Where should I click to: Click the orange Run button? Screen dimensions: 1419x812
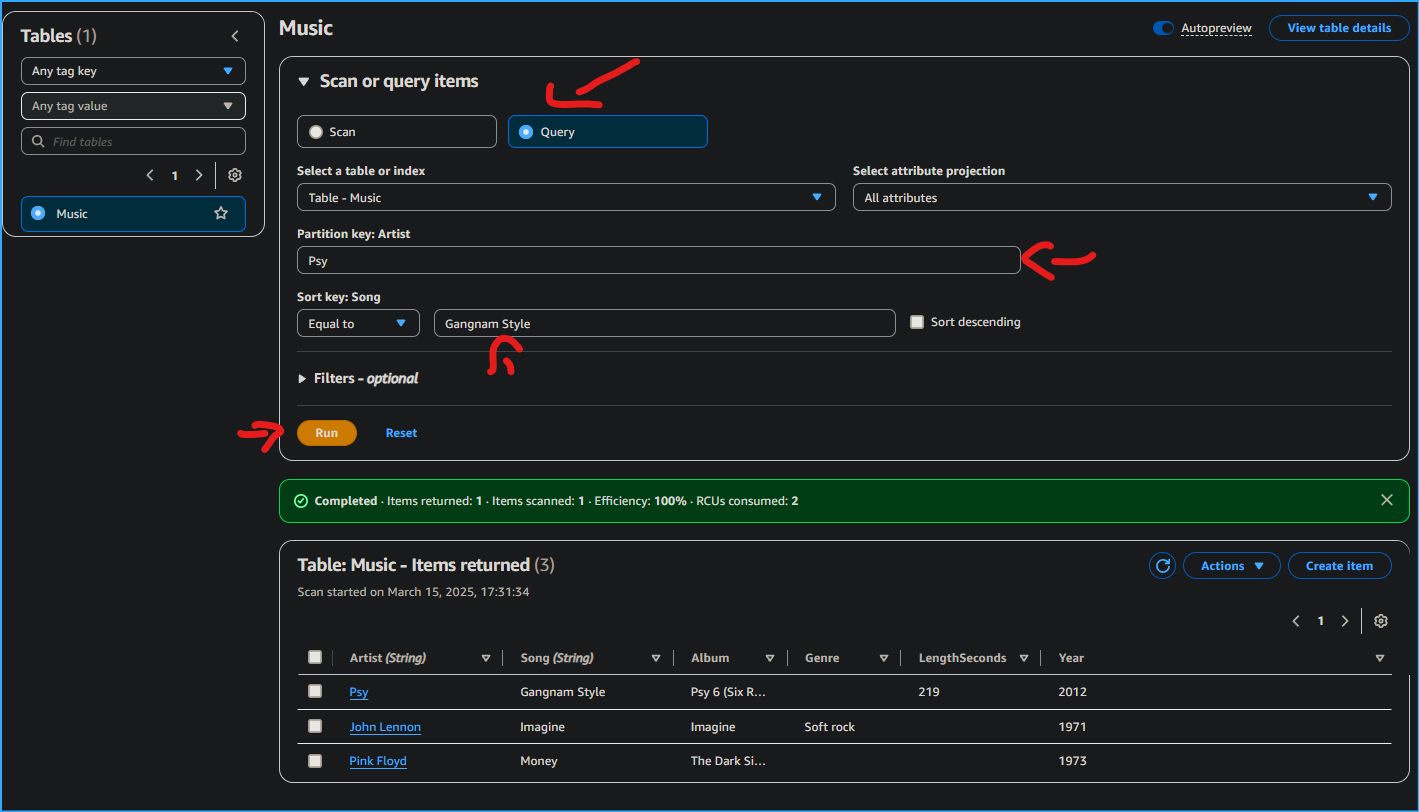(x=327, y=433)
